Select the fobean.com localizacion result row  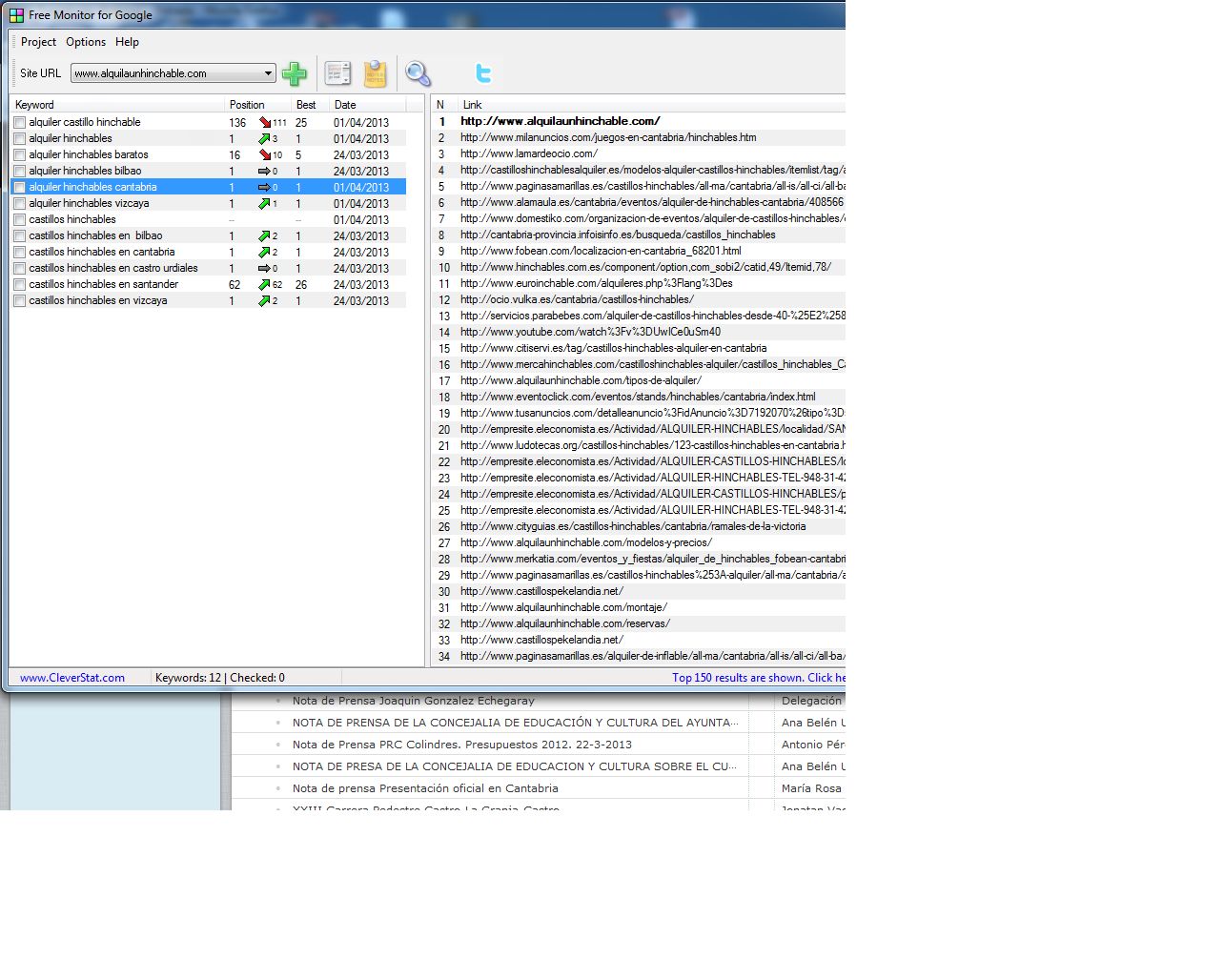click(639, 251)
